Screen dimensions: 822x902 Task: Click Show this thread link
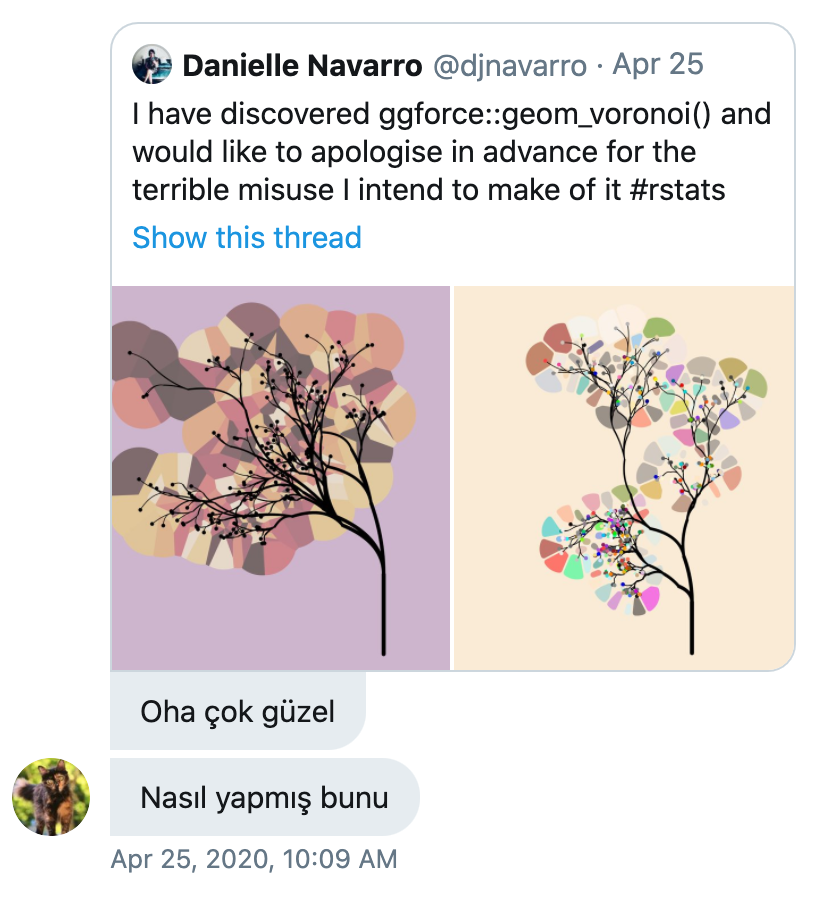pyautogui.click(x=247, y=238)
